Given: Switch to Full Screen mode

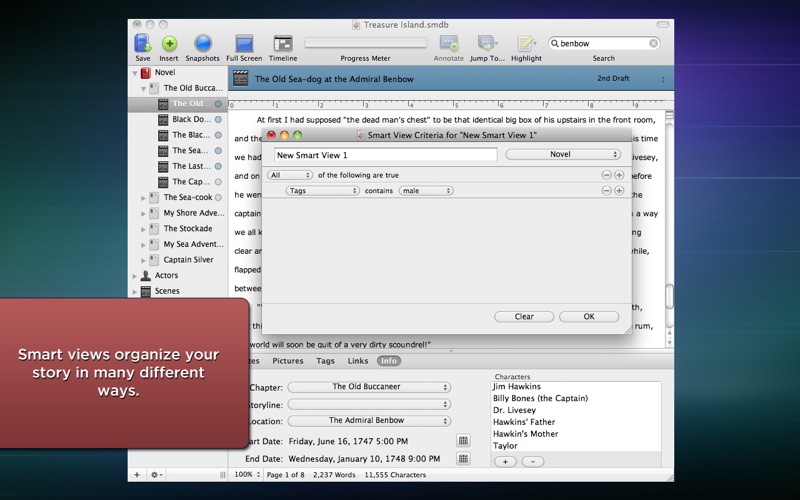Looking at the screenshot, I should coord(244,44).
